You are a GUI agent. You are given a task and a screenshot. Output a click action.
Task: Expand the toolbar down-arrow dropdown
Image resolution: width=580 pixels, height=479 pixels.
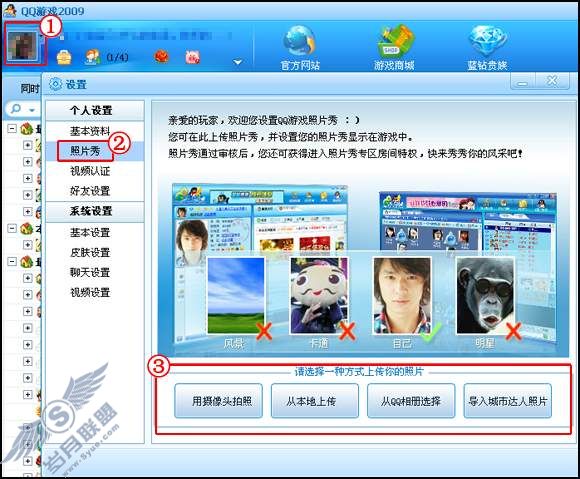pos(238,62)
